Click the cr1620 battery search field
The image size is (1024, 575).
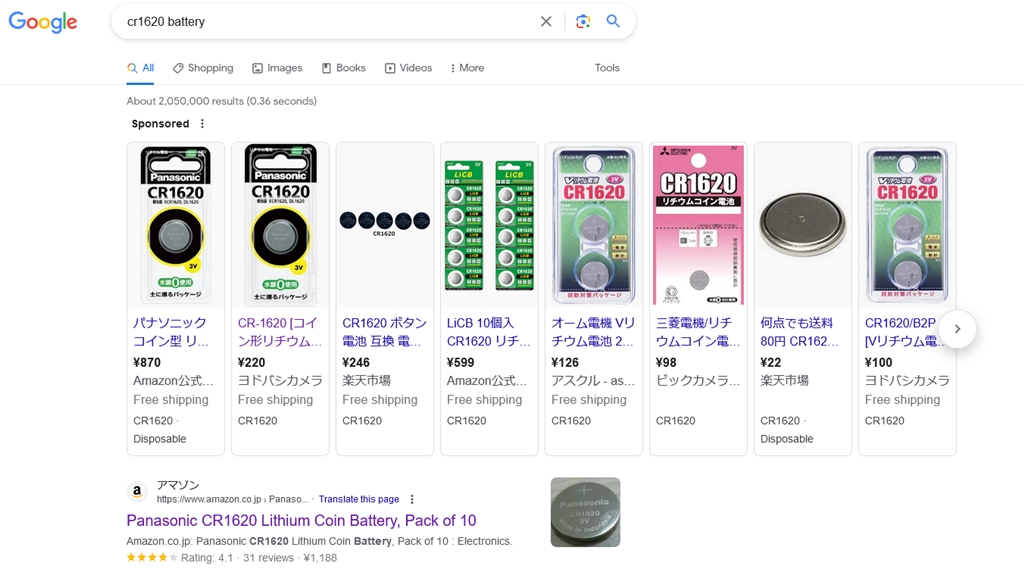320,21
